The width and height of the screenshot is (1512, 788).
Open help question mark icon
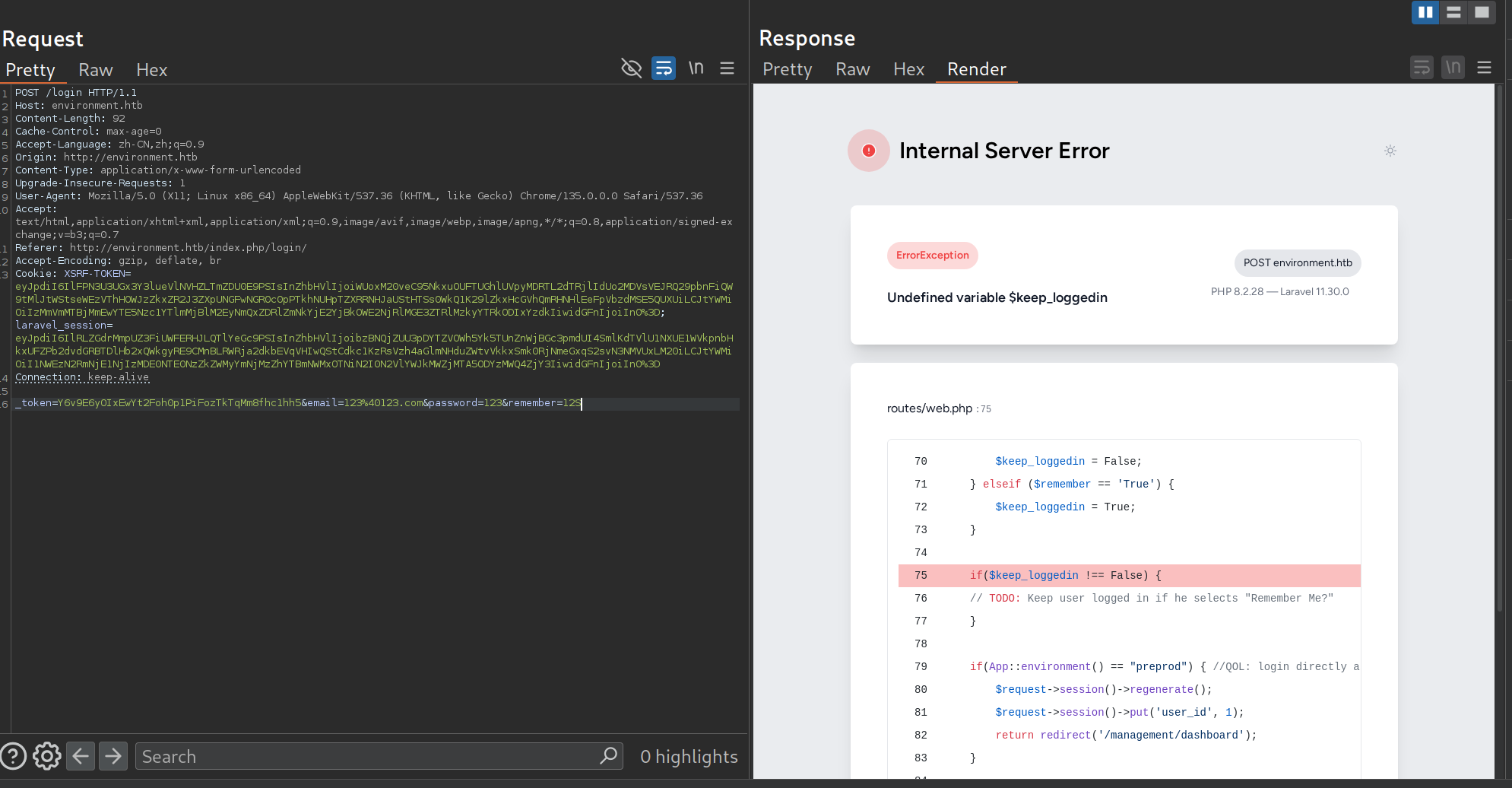13,756
